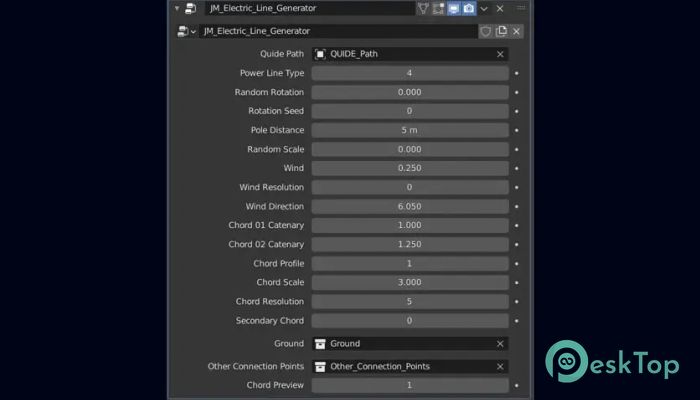
Task: Toggle fake user shield icon
Action: pyautogui.click(x=486, y=31)
